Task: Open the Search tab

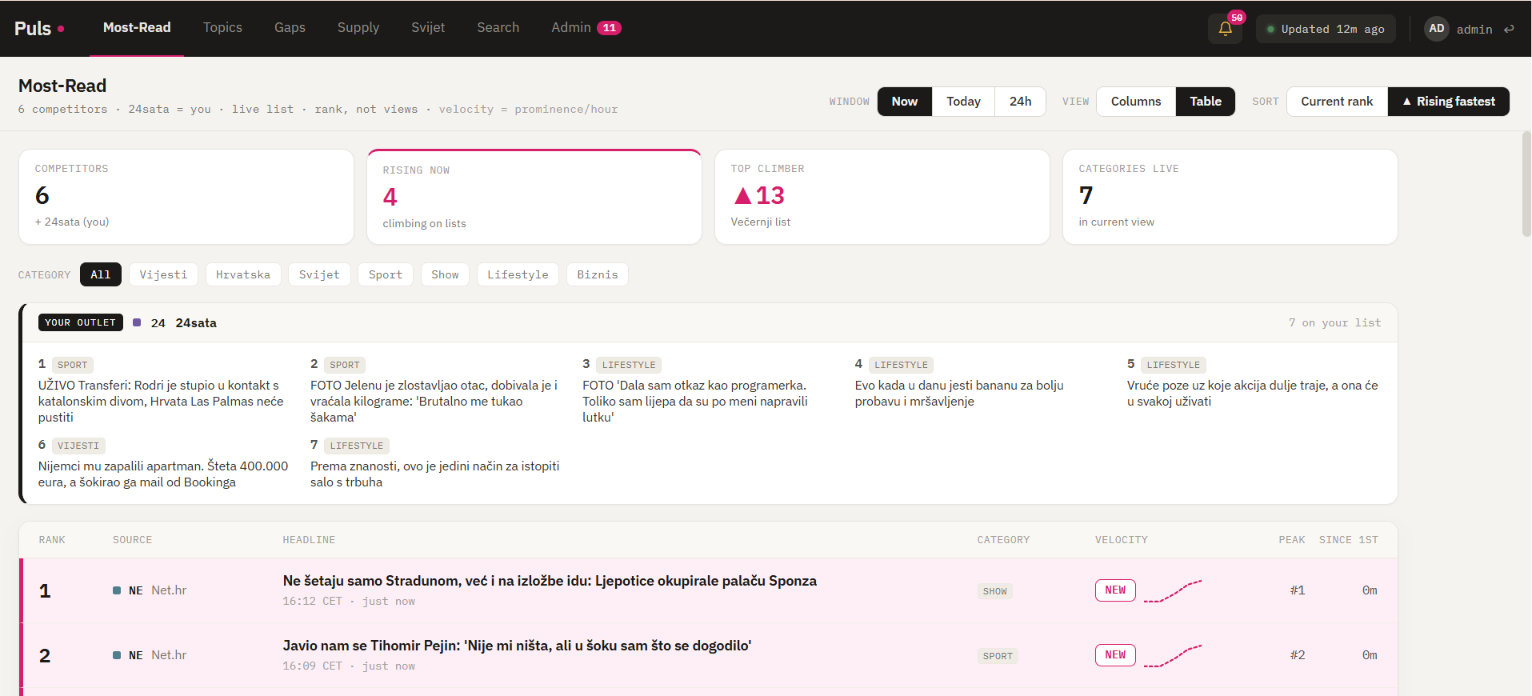Action: click(x=498, y=28)
